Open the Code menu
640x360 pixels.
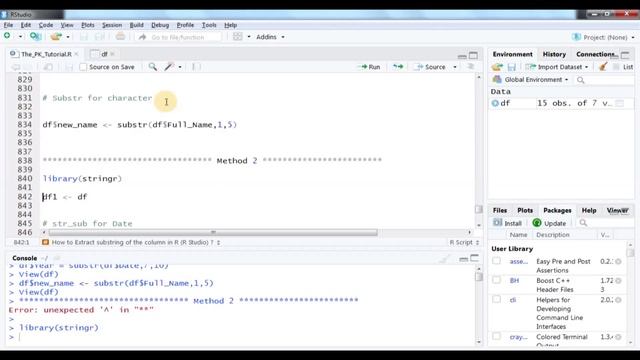(46, 25)
